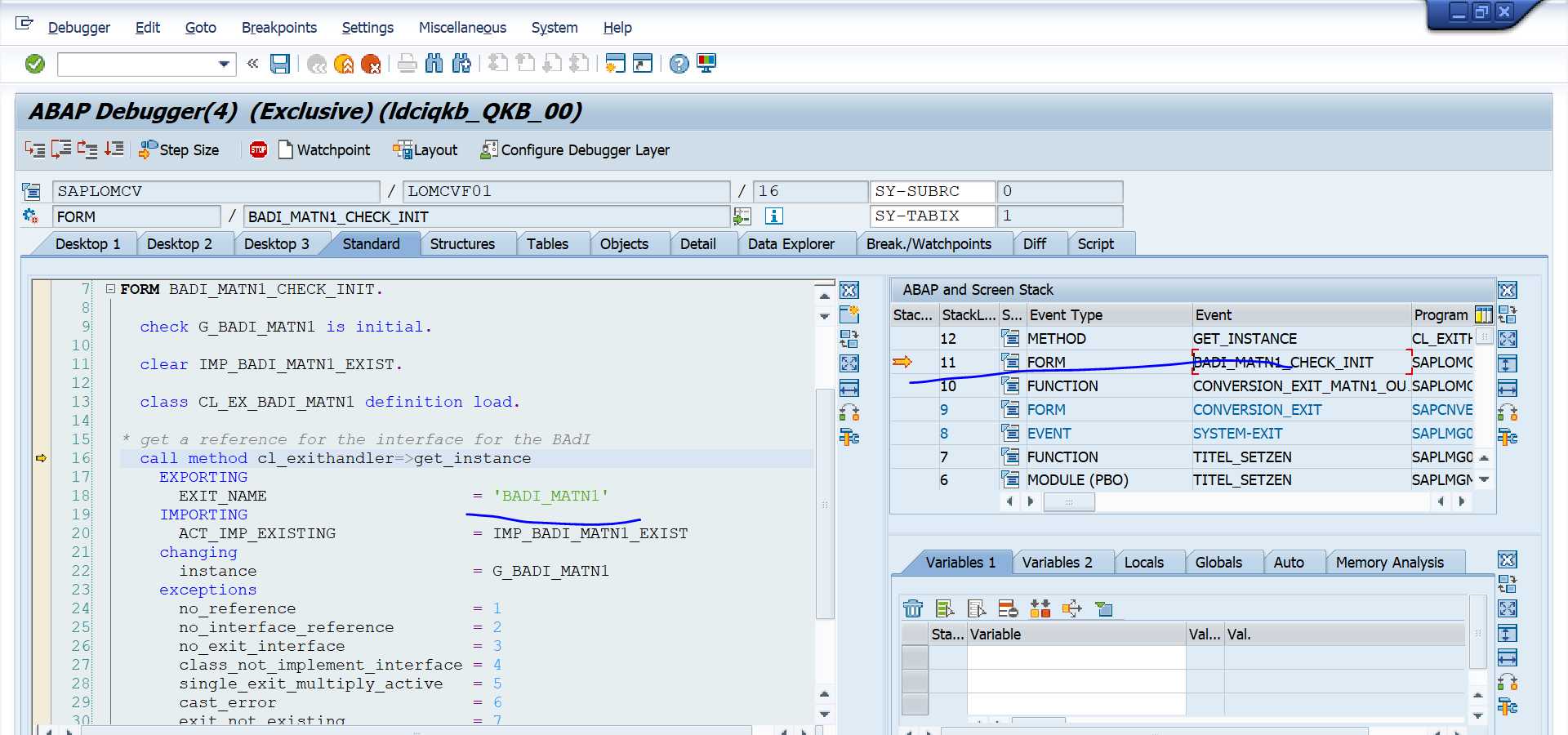Click the navigate icon in METHOD GET_INSTANCE row
The width and height of the screenshot is (1568, 735).
point(1010,338)
